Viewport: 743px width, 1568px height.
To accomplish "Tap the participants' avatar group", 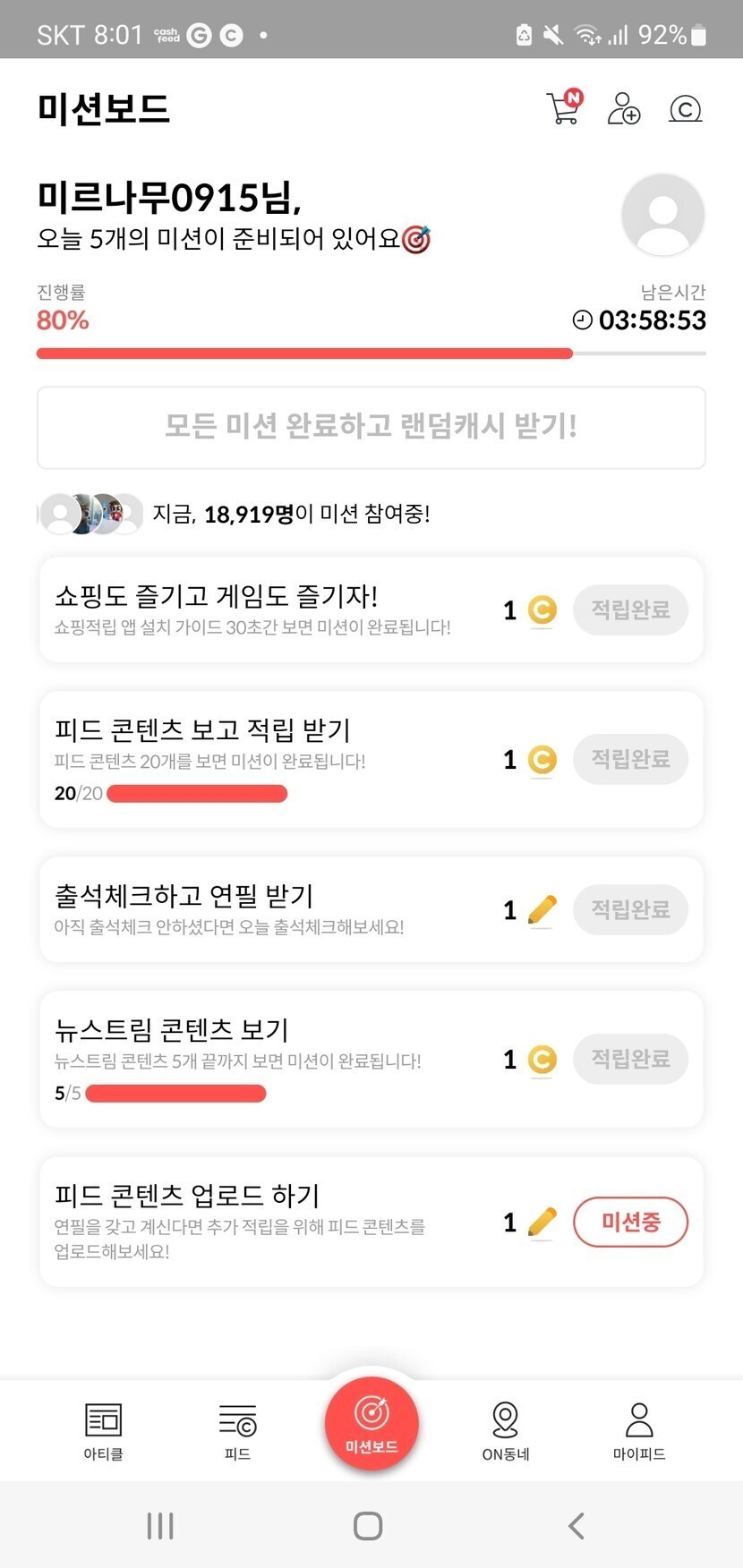I will click(91, 514).
